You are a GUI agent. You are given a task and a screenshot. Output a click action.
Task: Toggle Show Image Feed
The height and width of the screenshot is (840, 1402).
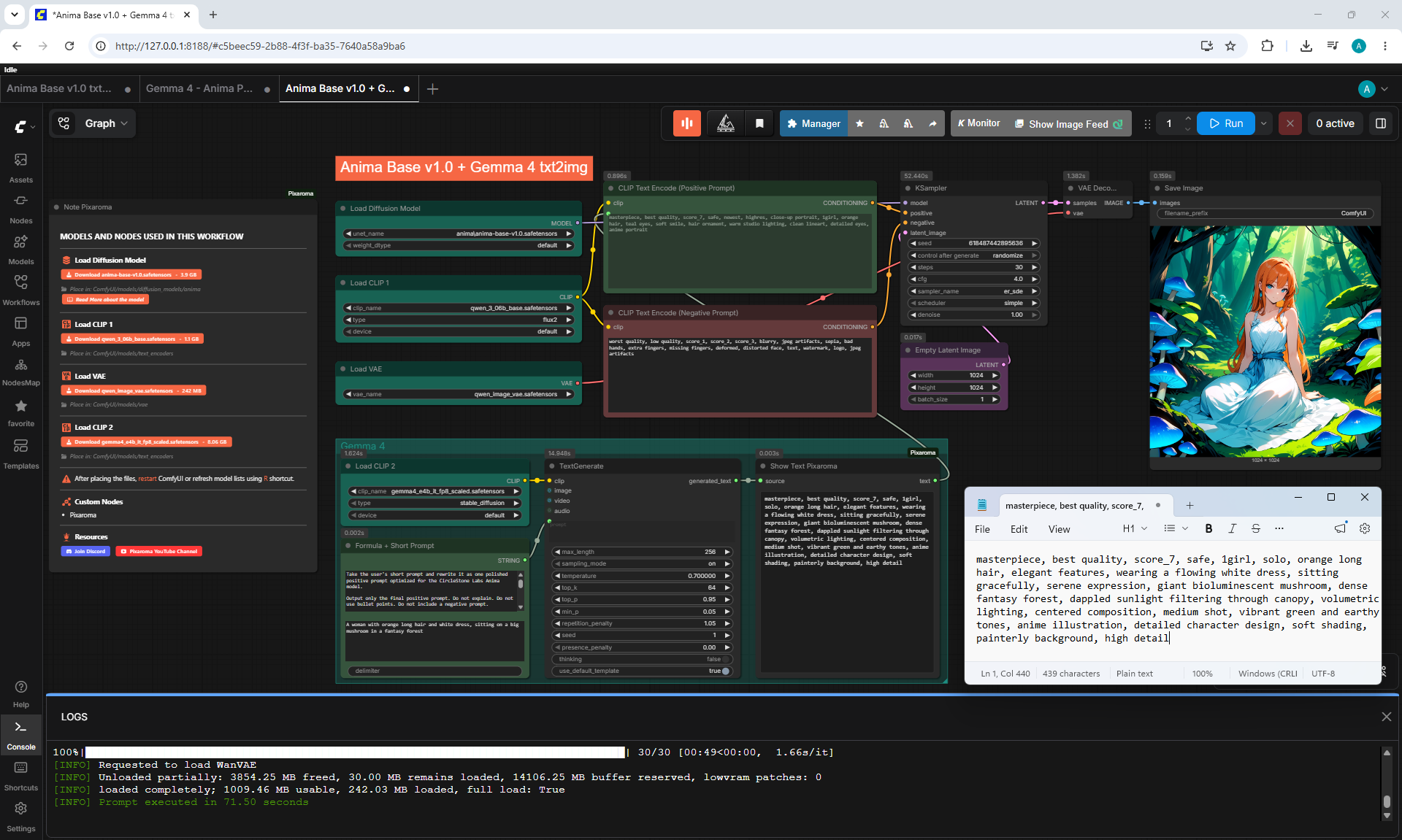(x=1068, y=123)
